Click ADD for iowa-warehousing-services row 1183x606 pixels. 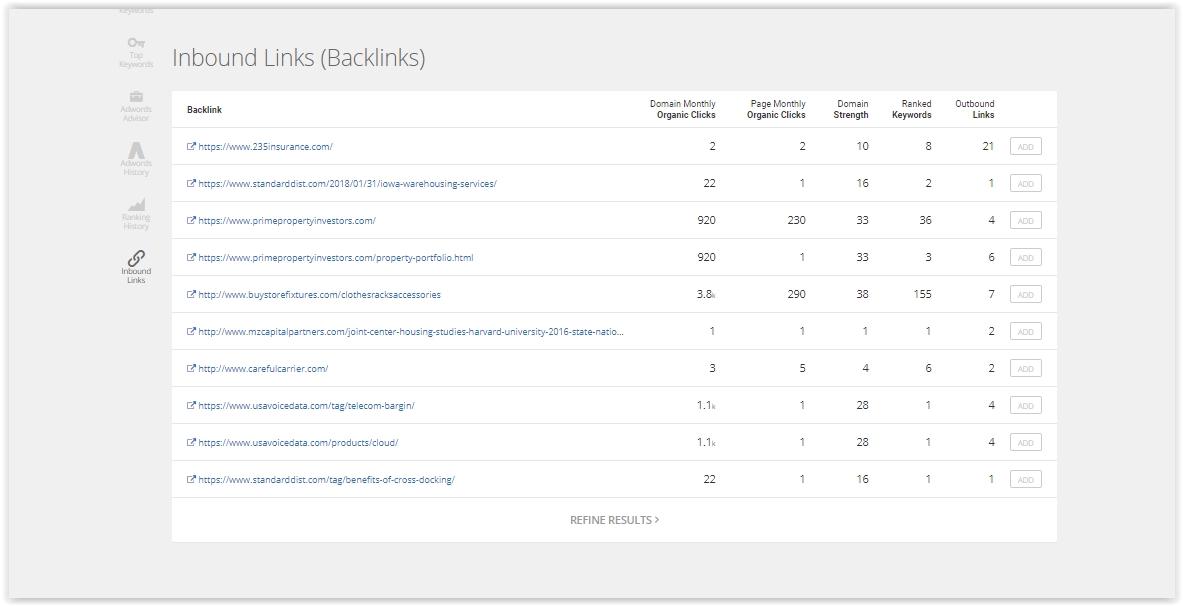(1025, 183)
